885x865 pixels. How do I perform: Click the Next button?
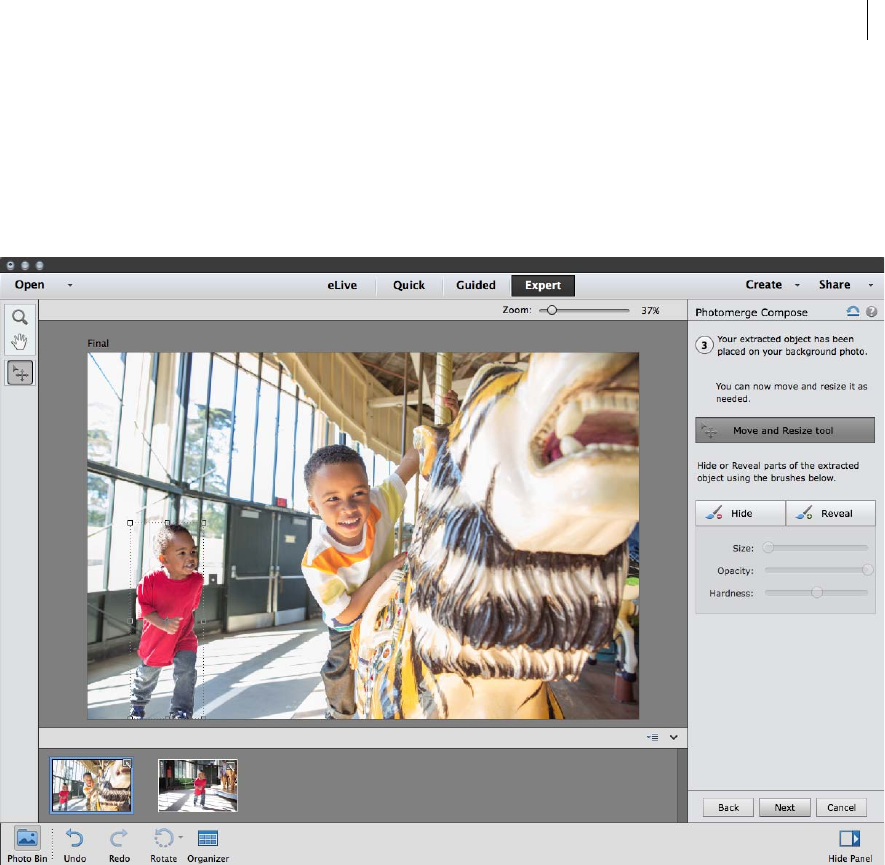pos(784,807)
